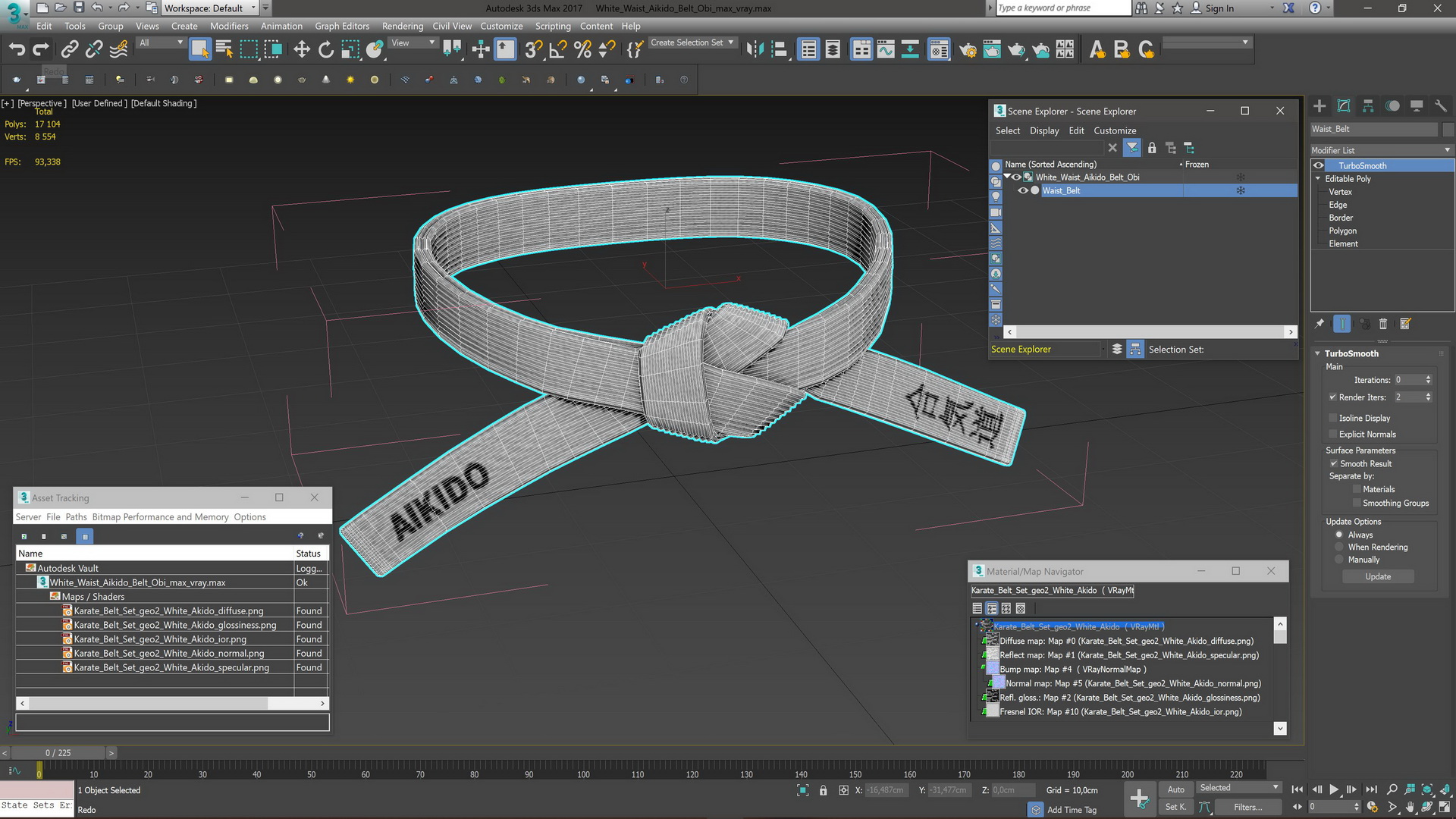The image size is (1456, 819).
Task: Select Manually update option
Action: [1339, 560]
